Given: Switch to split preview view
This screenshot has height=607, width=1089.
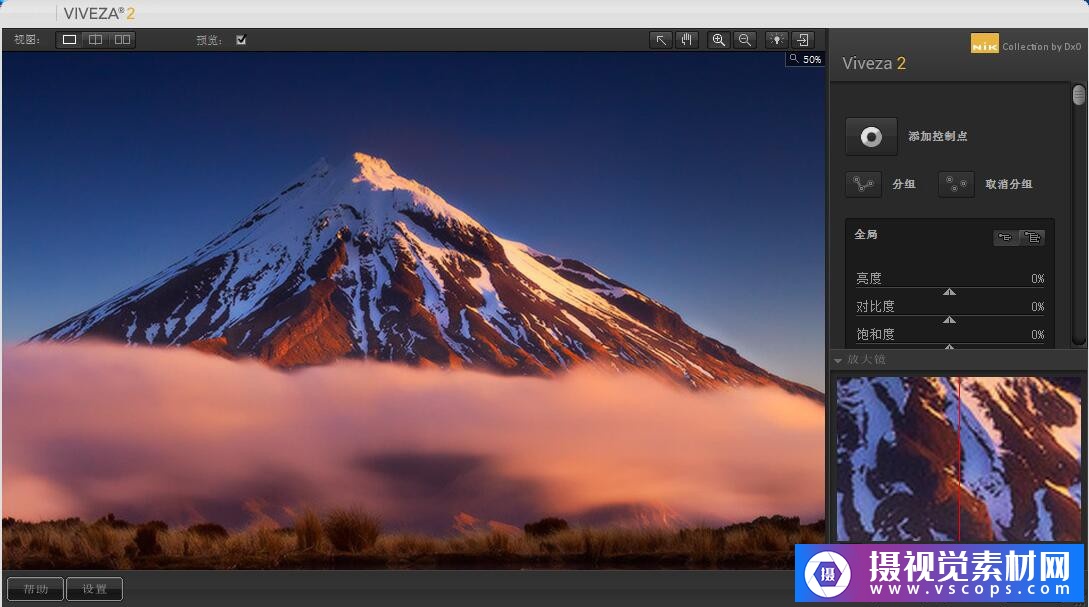Looking at the screenshot, I should pyautogui.click(x=95, y=40).
